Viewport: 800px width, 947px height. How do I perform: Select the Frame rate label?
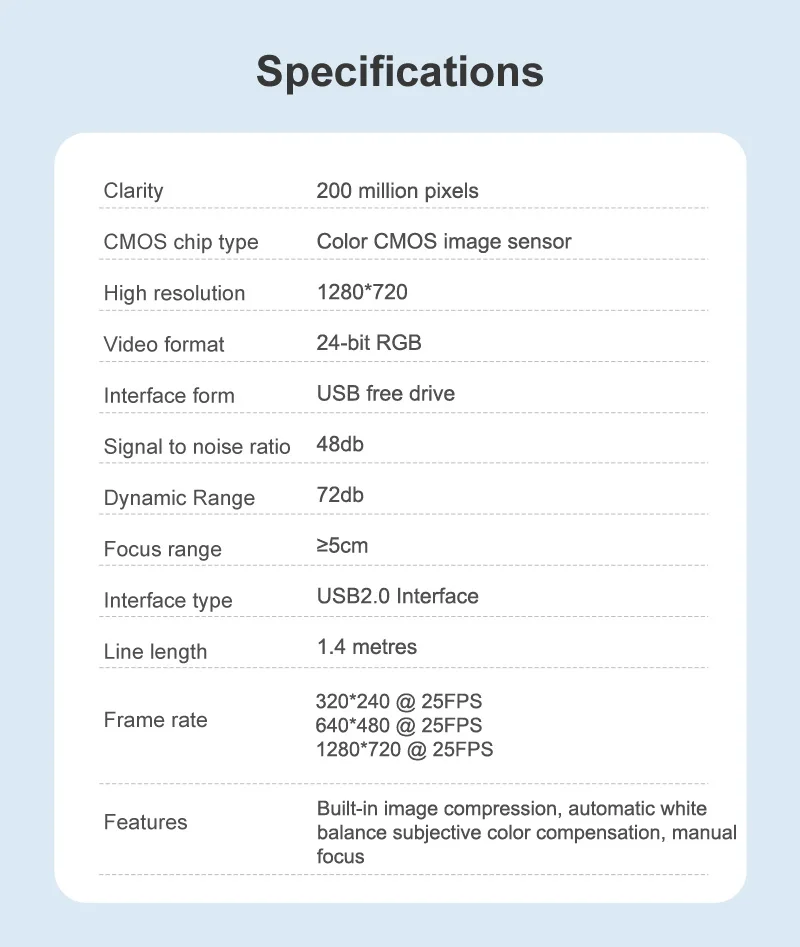coord(155,720)
